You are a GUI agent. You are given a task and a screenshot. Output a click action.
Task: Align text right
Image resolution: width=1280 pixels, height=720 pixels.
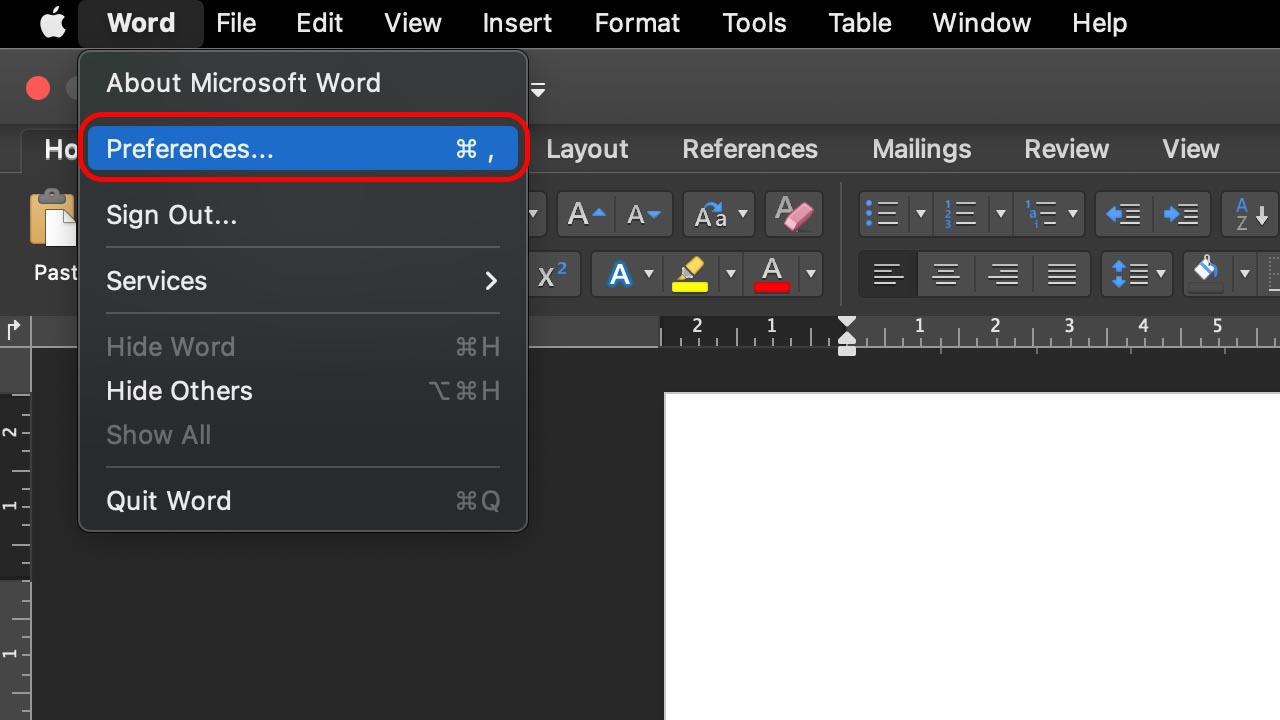[1004, 274]
